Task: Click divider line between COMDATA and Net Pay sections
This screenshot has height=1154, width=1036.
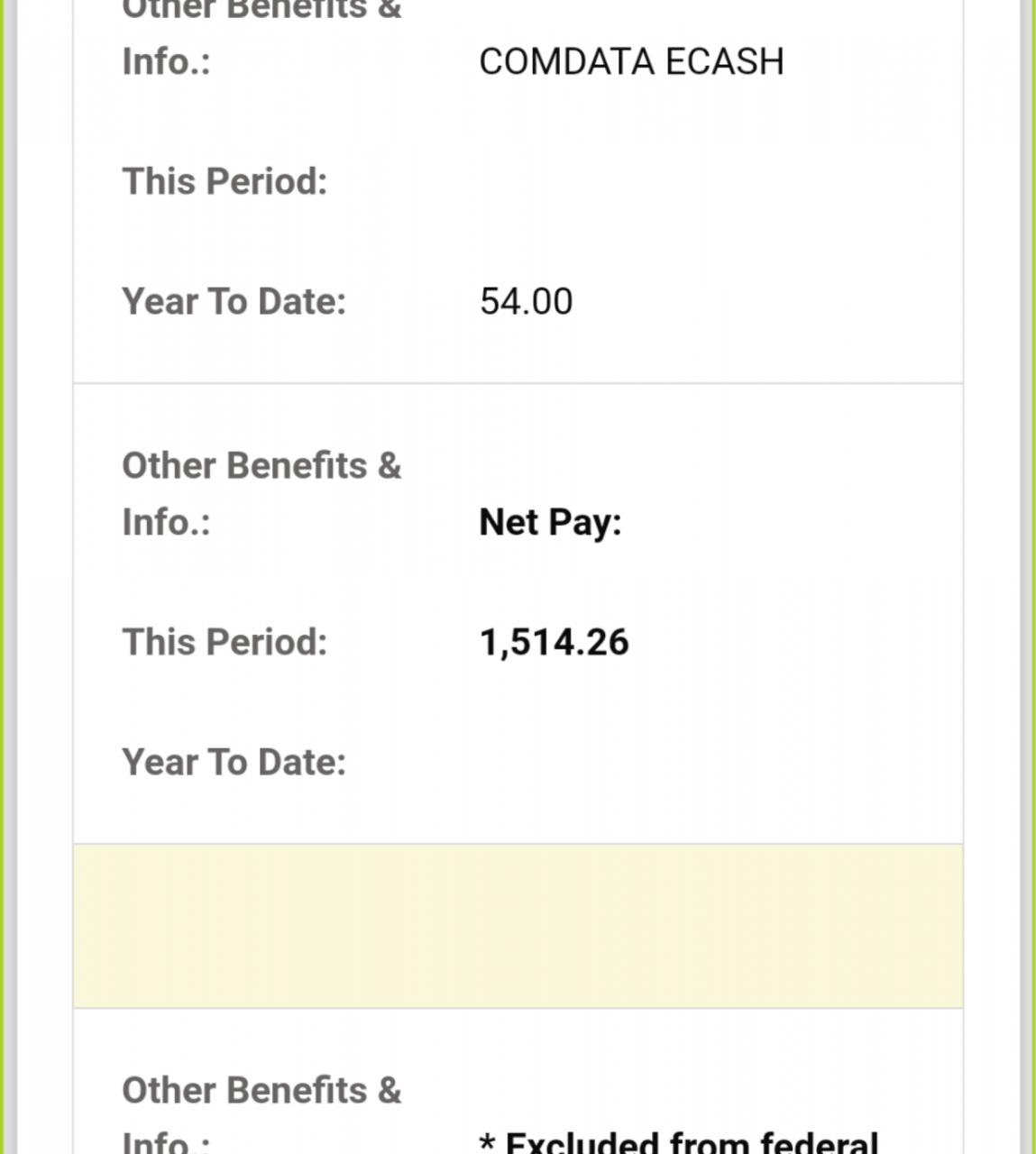Action: click(x=518, y=383)
